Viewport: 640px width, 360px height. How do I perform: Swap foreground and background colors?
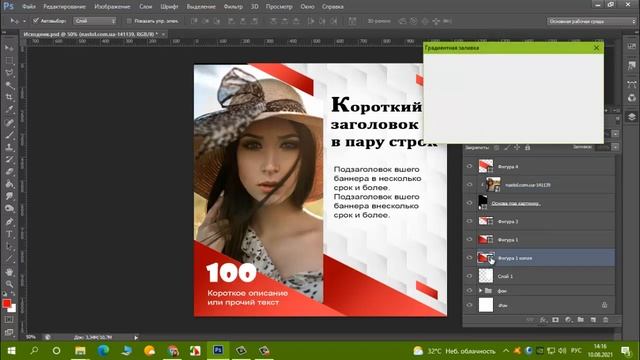[13, 294]
